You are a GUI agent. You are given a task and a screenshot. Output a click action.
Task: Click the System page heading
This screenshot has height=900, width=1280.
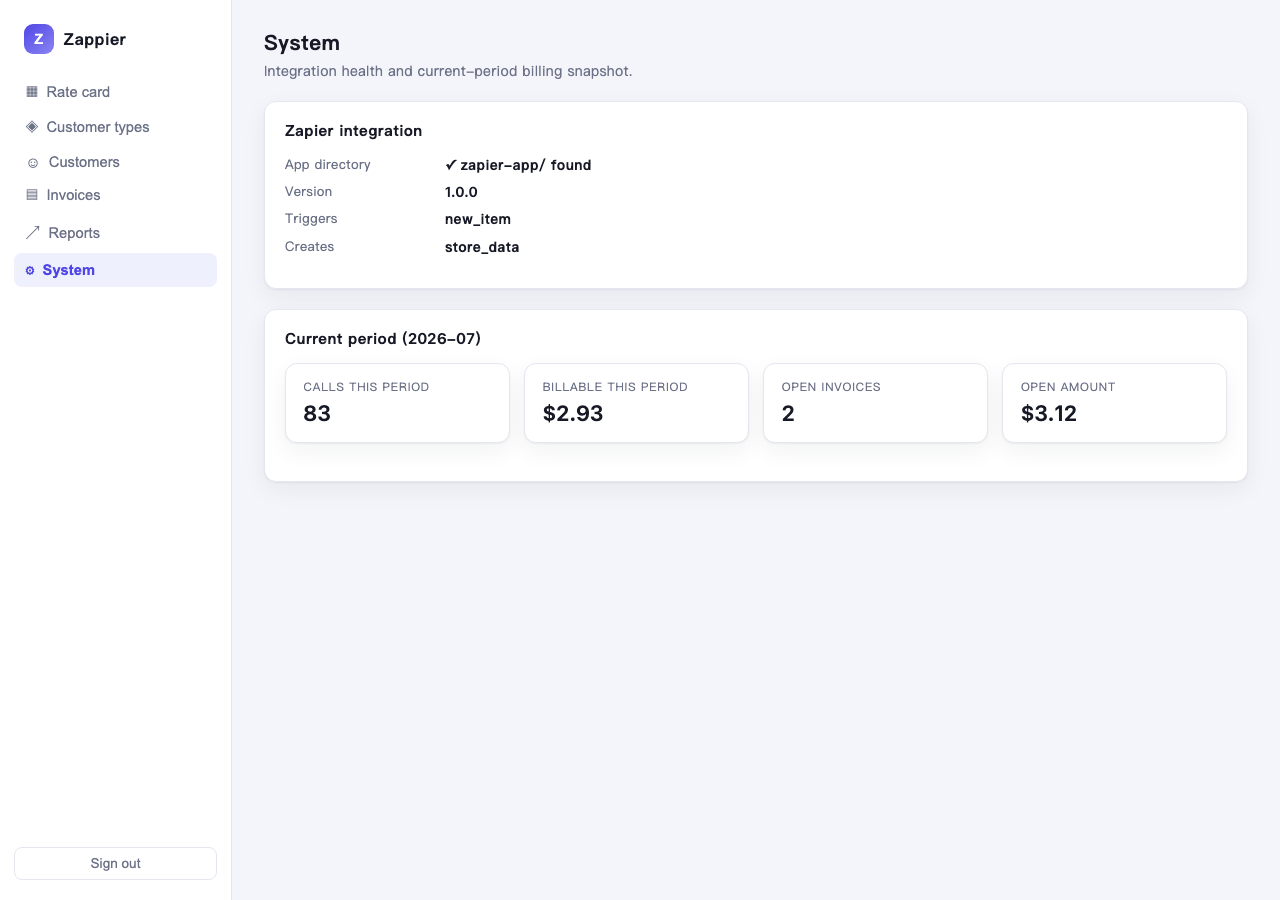point(302,43)
